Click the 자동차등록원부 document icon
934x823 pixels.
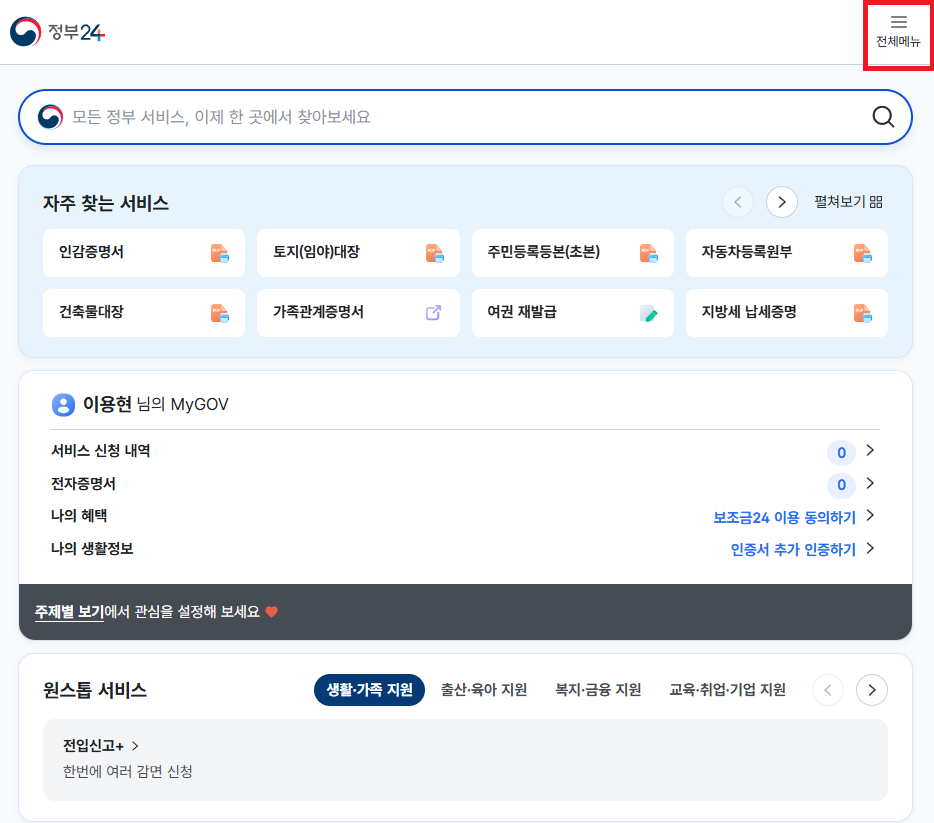864,253
